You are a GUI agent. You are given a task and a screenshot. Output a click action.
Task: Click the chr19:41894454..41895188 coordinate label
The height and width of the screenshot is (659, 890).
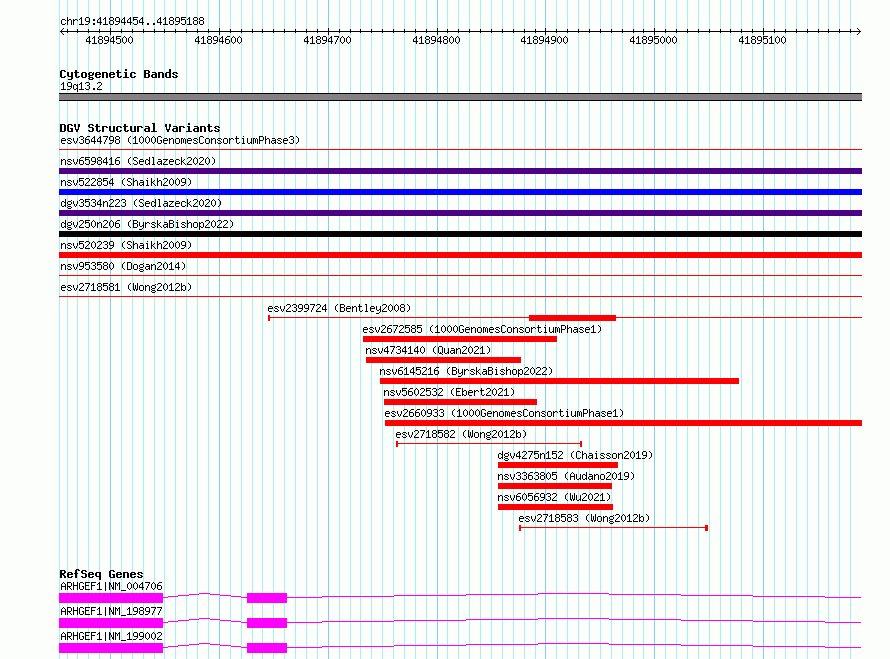pyautogui.click(x=132, y=22)
